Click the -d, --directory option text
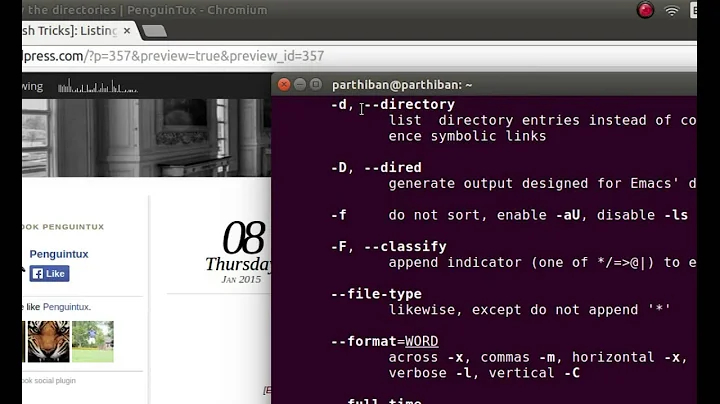This screenshot has width=720, height=404. (x=393, y=104)
